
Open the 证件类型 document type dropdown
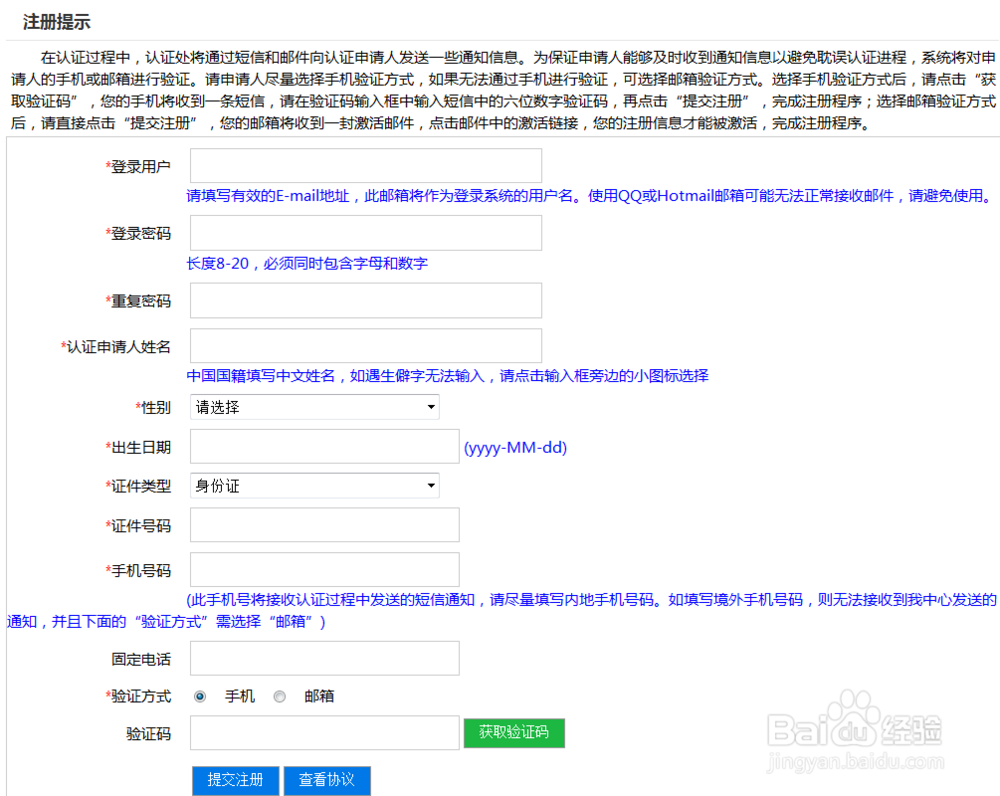pyautogui.click(x=314, y=486)
